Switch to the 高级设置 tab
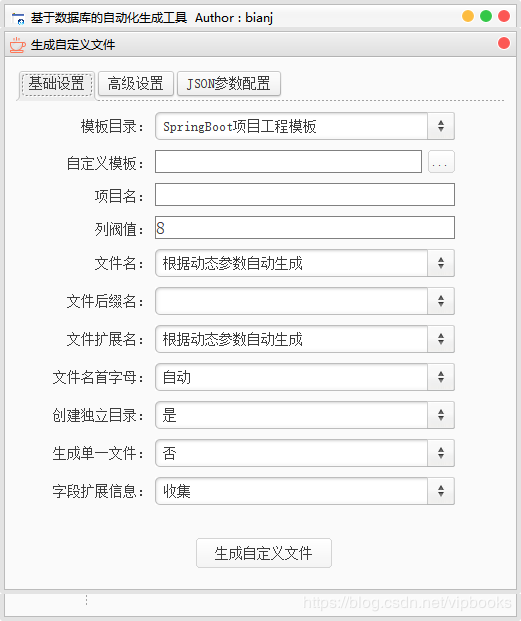Viewport: 521px width, 621px height. [x=135, y=84]
